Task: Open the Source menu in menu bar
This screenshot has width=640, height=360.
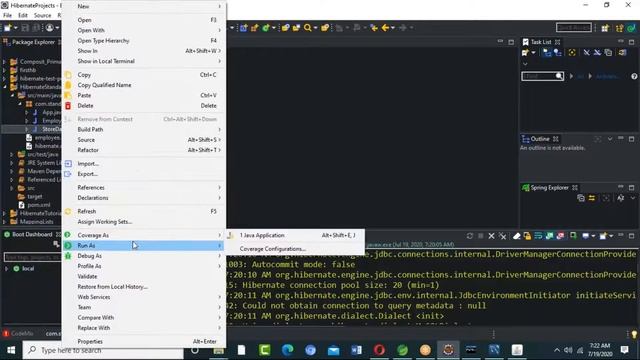Action: coord(42,16)
